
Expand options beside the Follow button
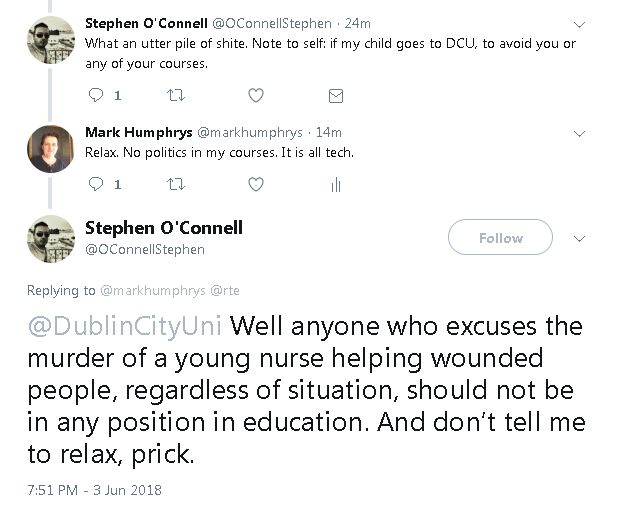580,238
